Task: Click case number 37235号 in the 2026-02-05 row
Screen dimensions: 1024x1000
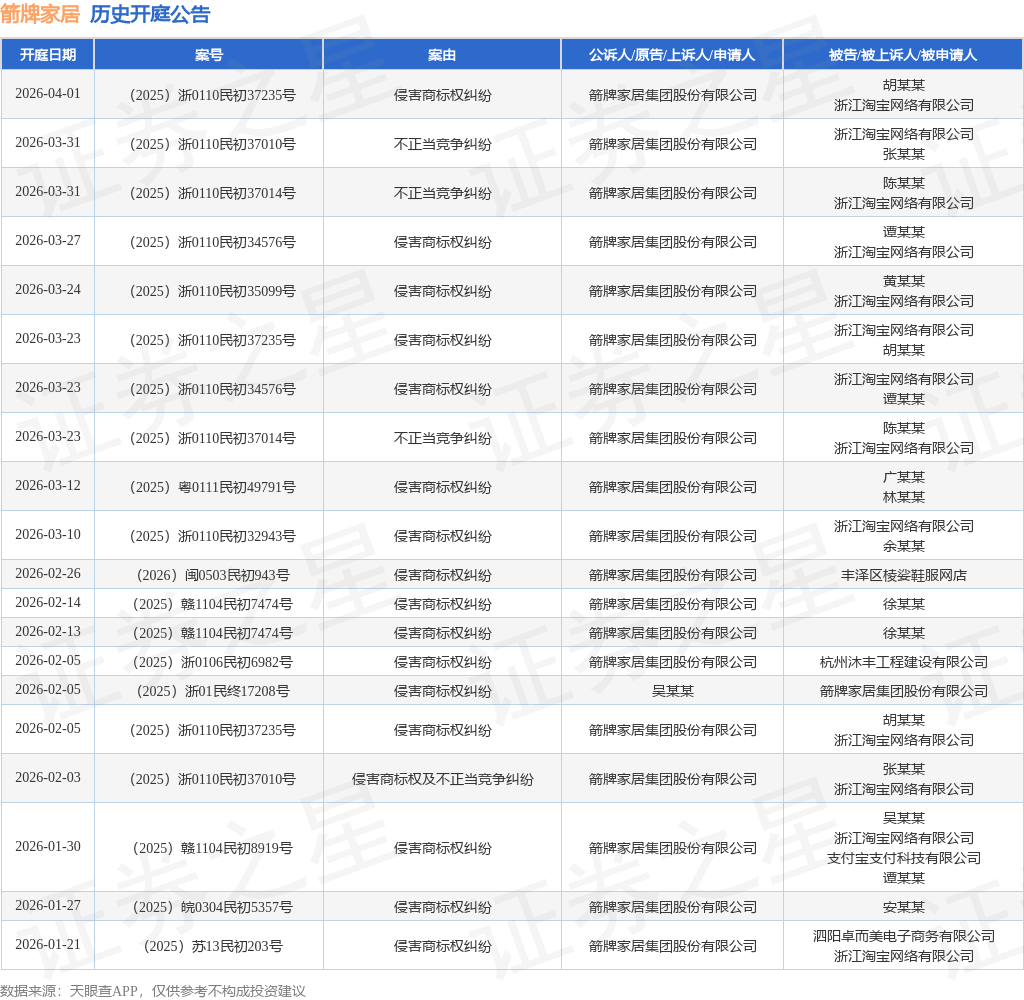Action: tap(213, 730)
